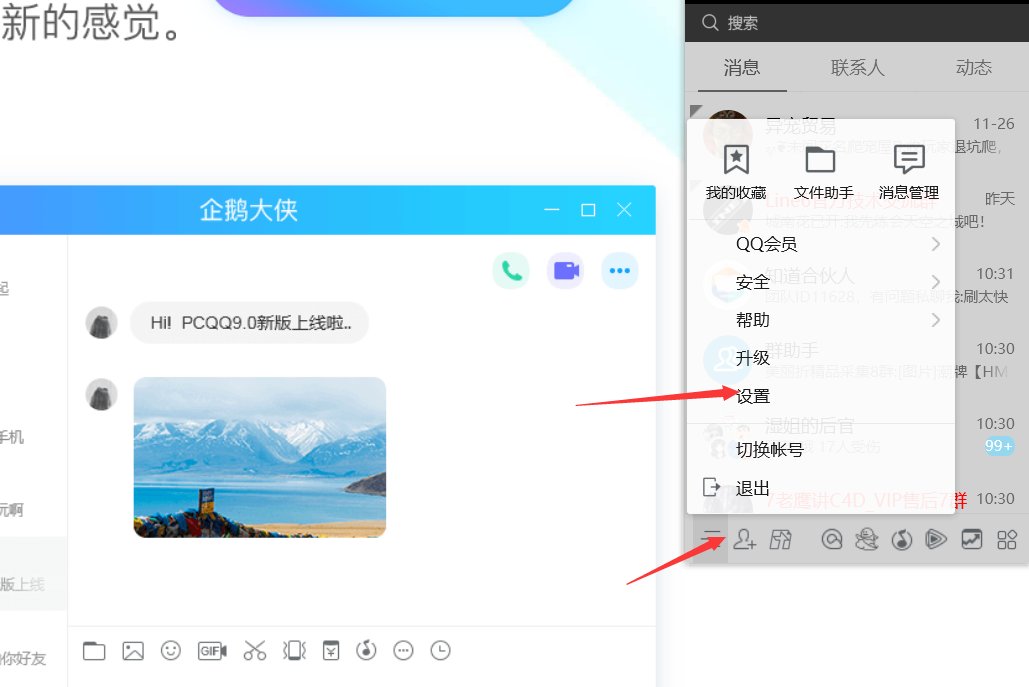
Task: Launch Tencent Video from the bottom panel
Action: click(936, 539)
